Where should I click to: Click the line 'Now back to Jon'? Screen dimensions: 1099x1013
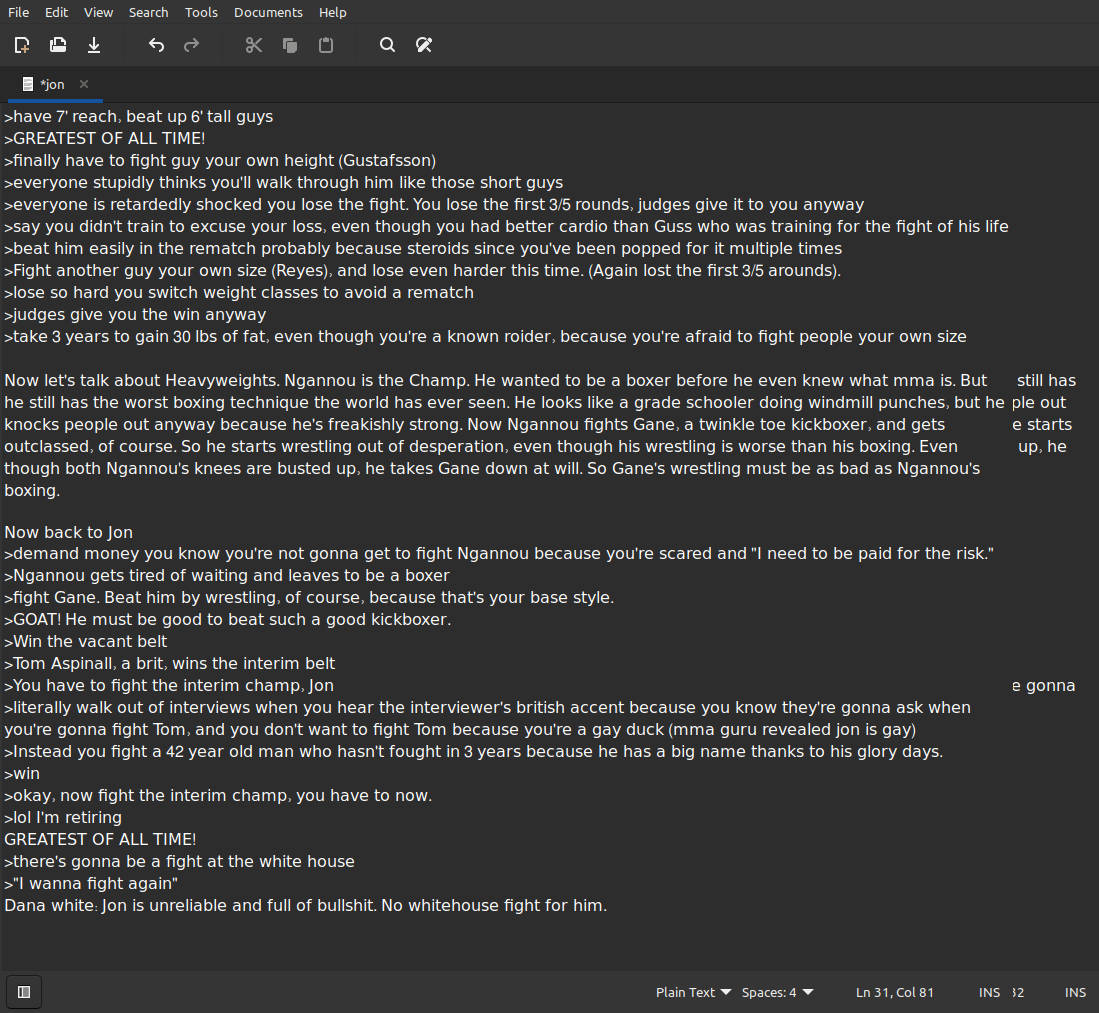coord(69,533)
